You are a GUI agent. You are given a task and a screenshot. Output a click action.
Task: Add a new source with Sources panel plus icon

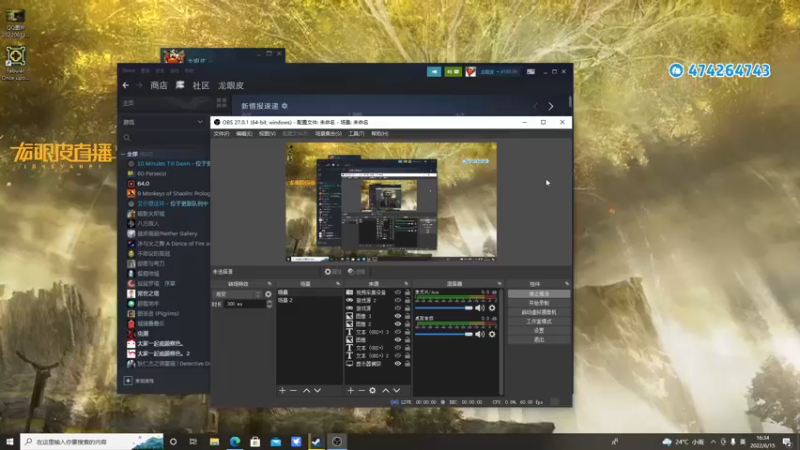point(351,390)
